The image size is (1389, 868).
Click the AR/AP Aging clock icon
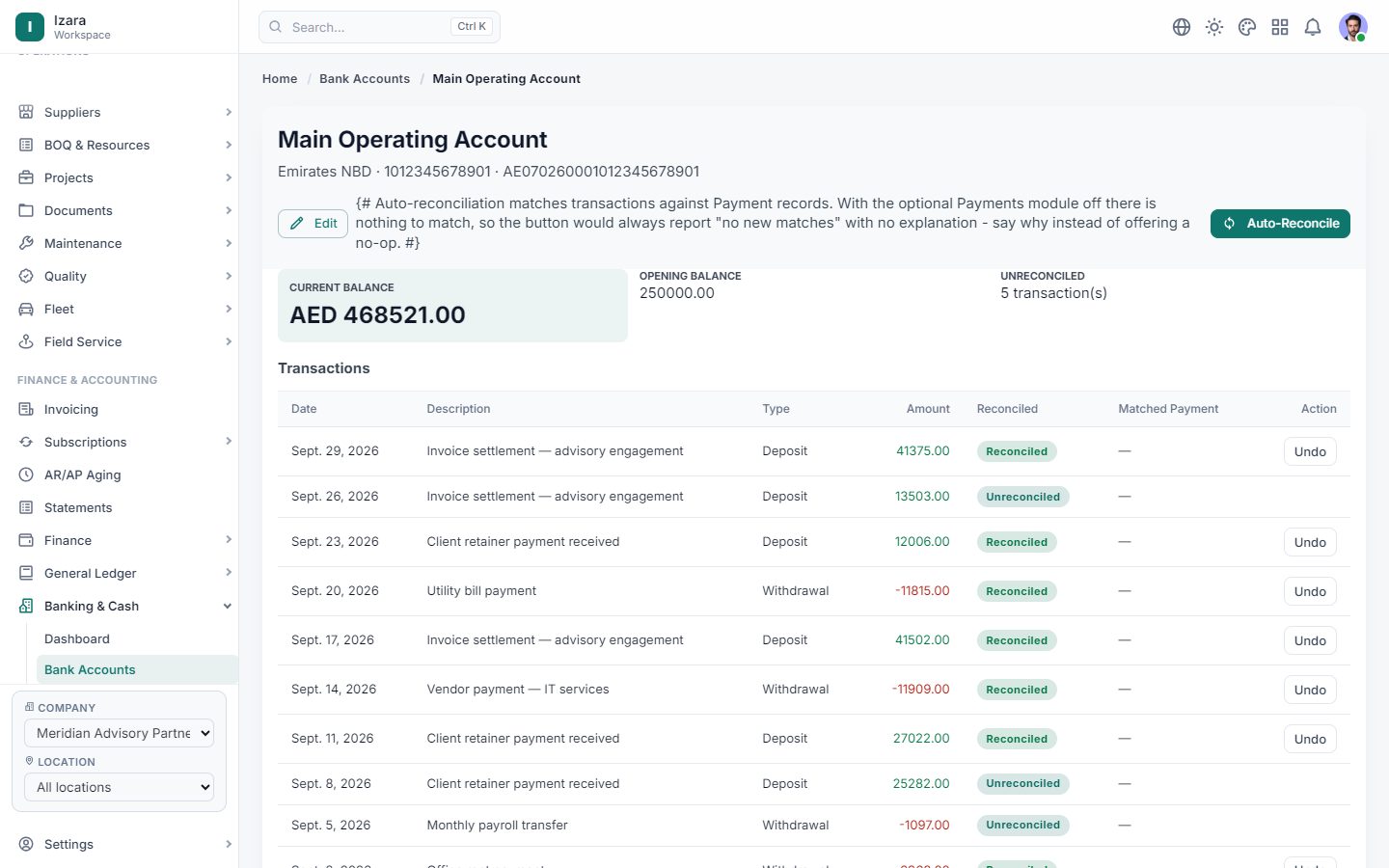pyautogui.click(x=26, y=475)
